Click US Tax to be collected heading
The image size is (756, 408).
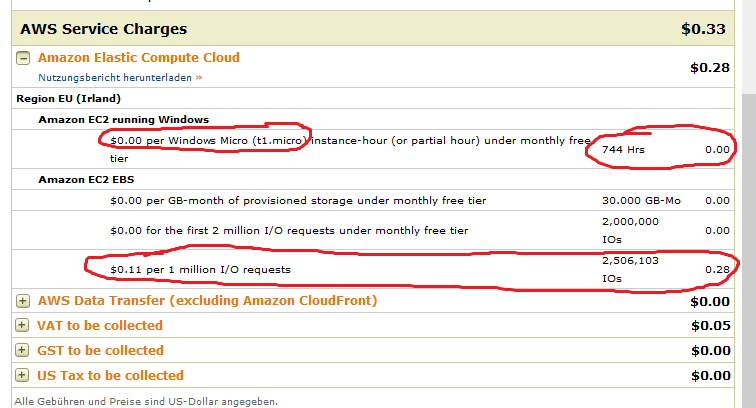(x=110, y=375)
